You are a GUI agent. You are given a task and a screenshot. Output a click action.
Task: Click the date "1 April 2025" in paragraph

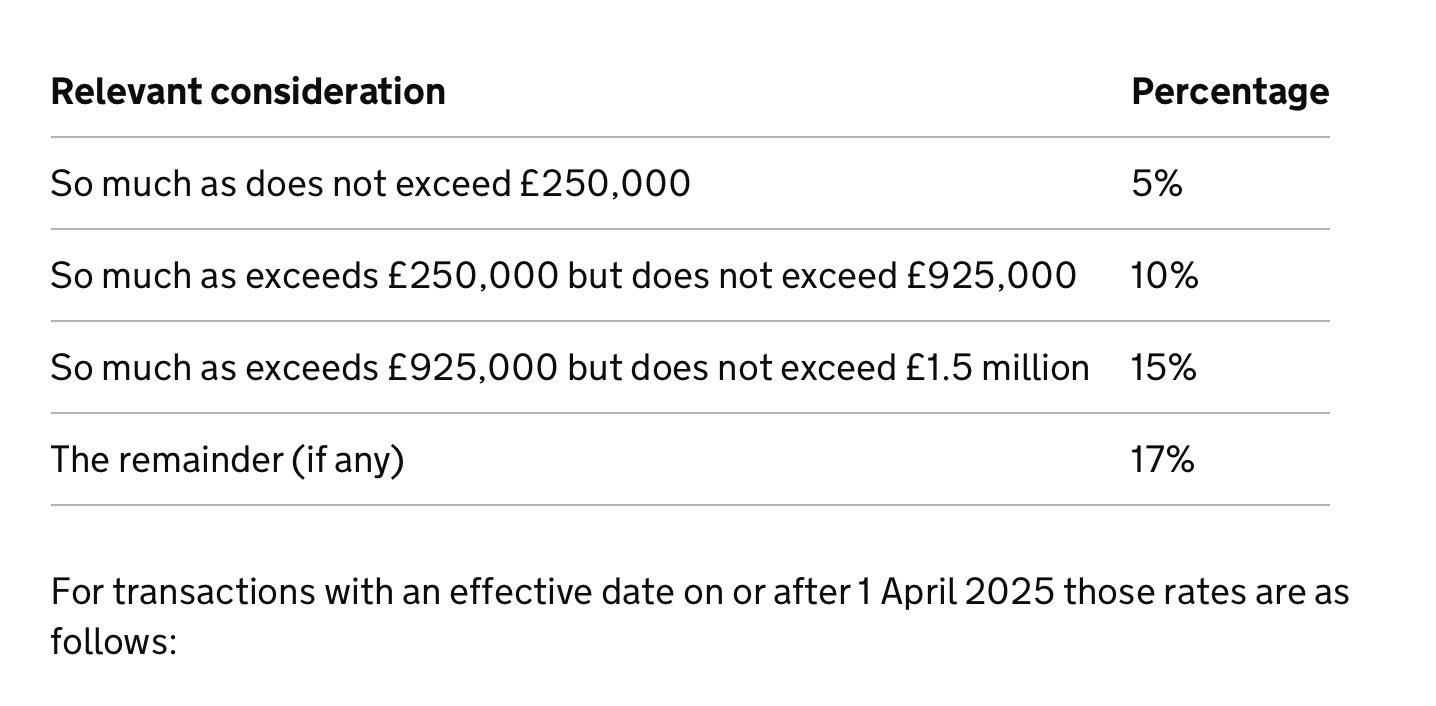coord(955,592)
